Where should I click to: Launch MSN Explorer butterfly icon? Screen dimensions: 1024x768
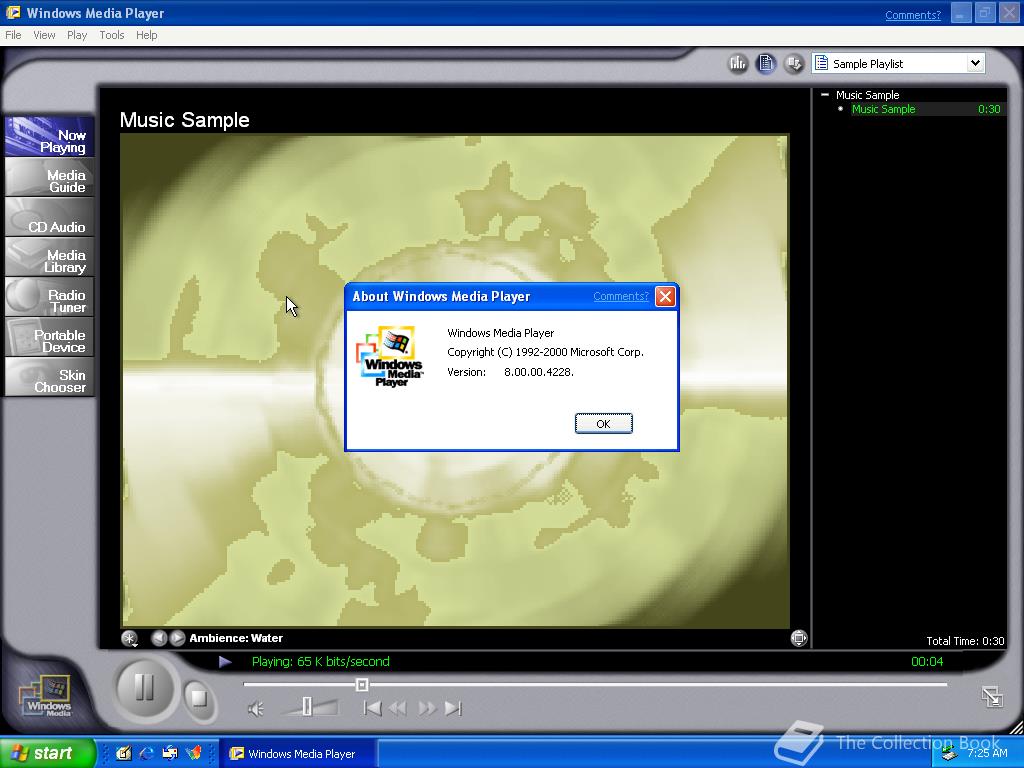tap(193, 753)
